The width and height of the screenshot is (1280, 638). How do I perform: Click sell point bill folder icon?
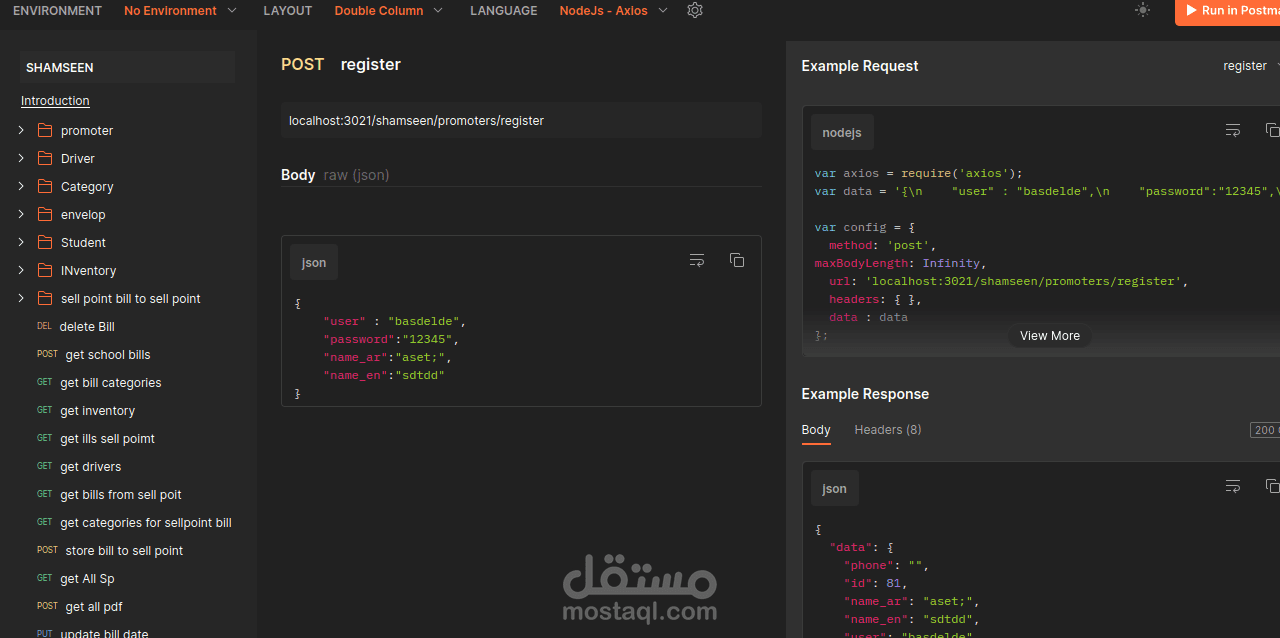(45, 298)
